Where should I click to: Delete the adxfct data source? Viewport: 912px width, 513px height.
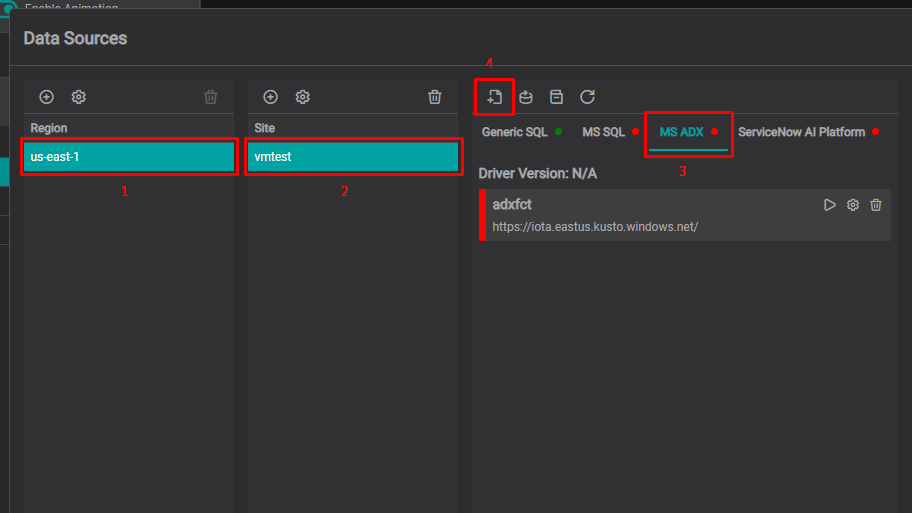(876, 205)
